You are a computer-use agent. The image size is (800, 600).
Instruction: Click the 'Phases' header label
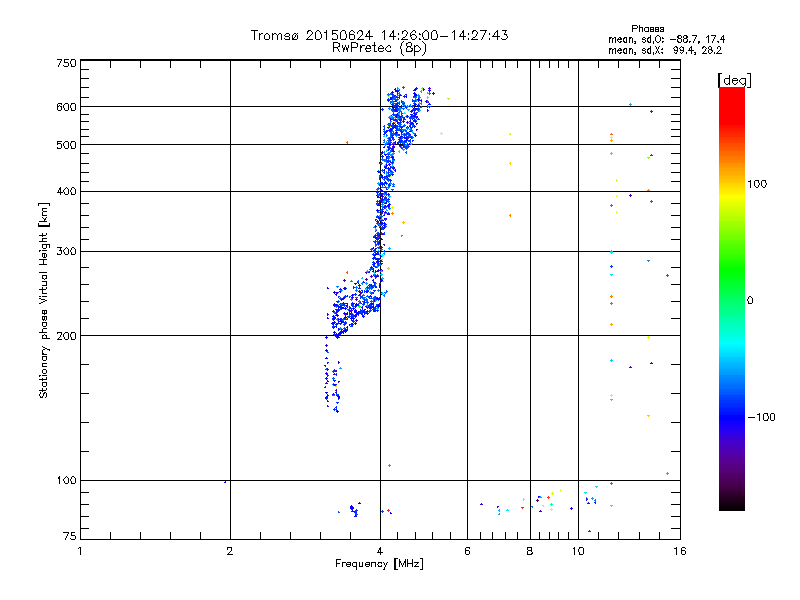click(x=647, y=29)
